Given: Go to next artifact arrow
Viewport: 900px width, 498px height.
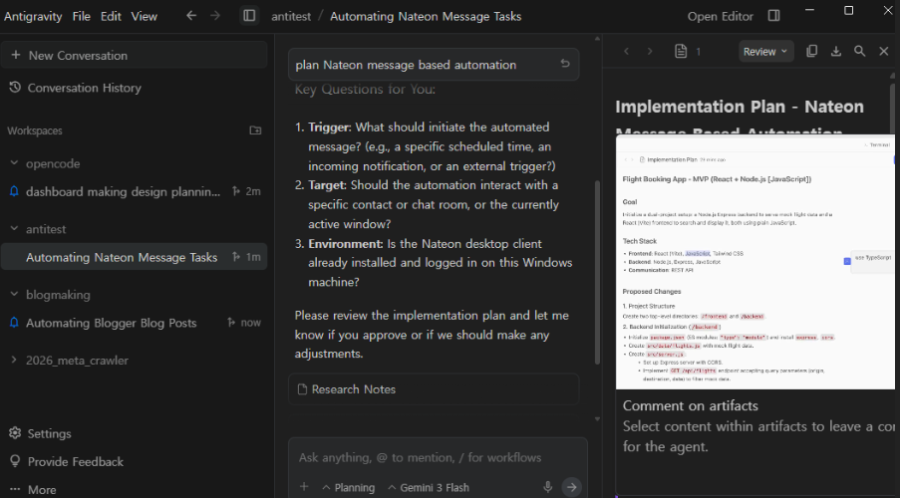Looking at the screenshot, I should coord(650,51).
